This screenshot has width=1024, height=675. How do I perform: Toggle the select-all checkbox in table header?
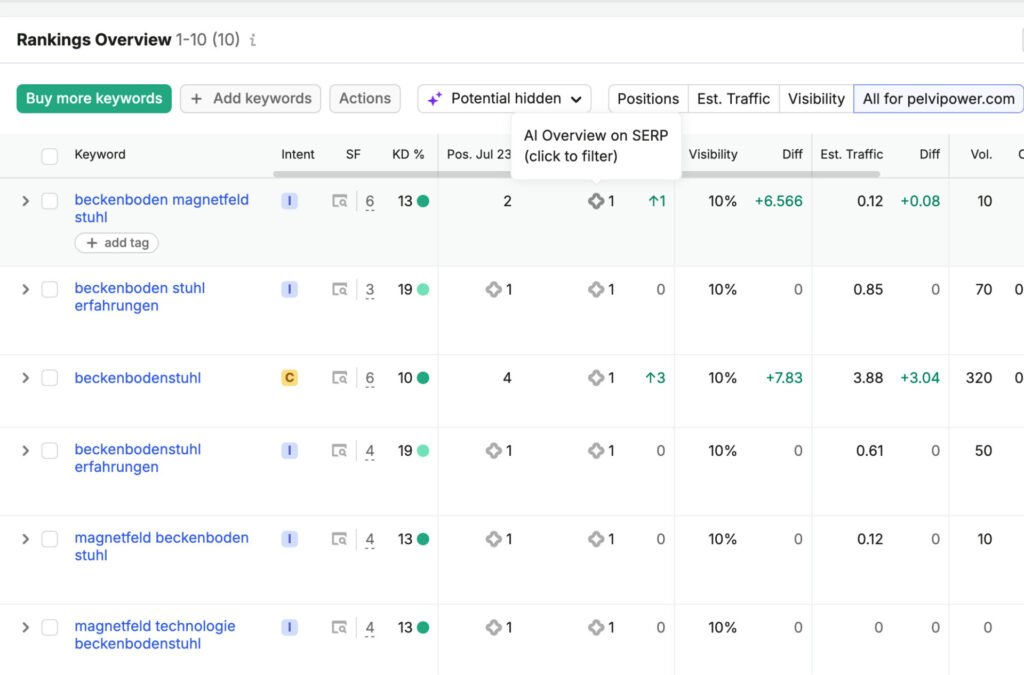click(x=50, y=155)
